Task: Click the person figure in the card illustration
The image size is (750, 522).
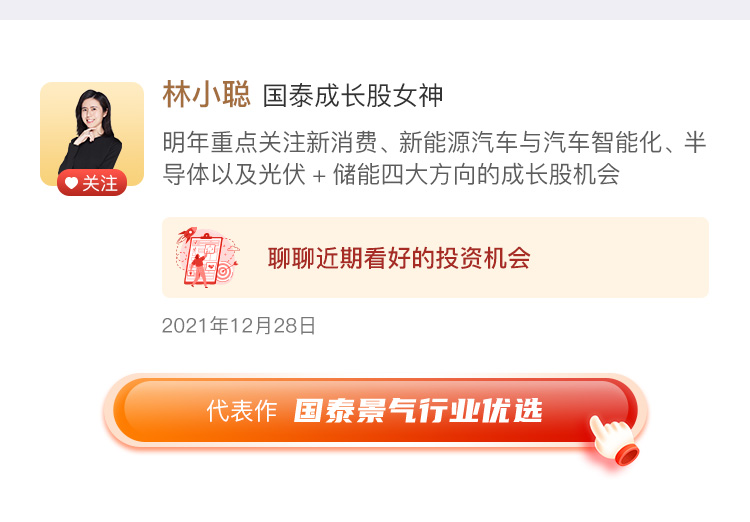Action: click(199, 269)
